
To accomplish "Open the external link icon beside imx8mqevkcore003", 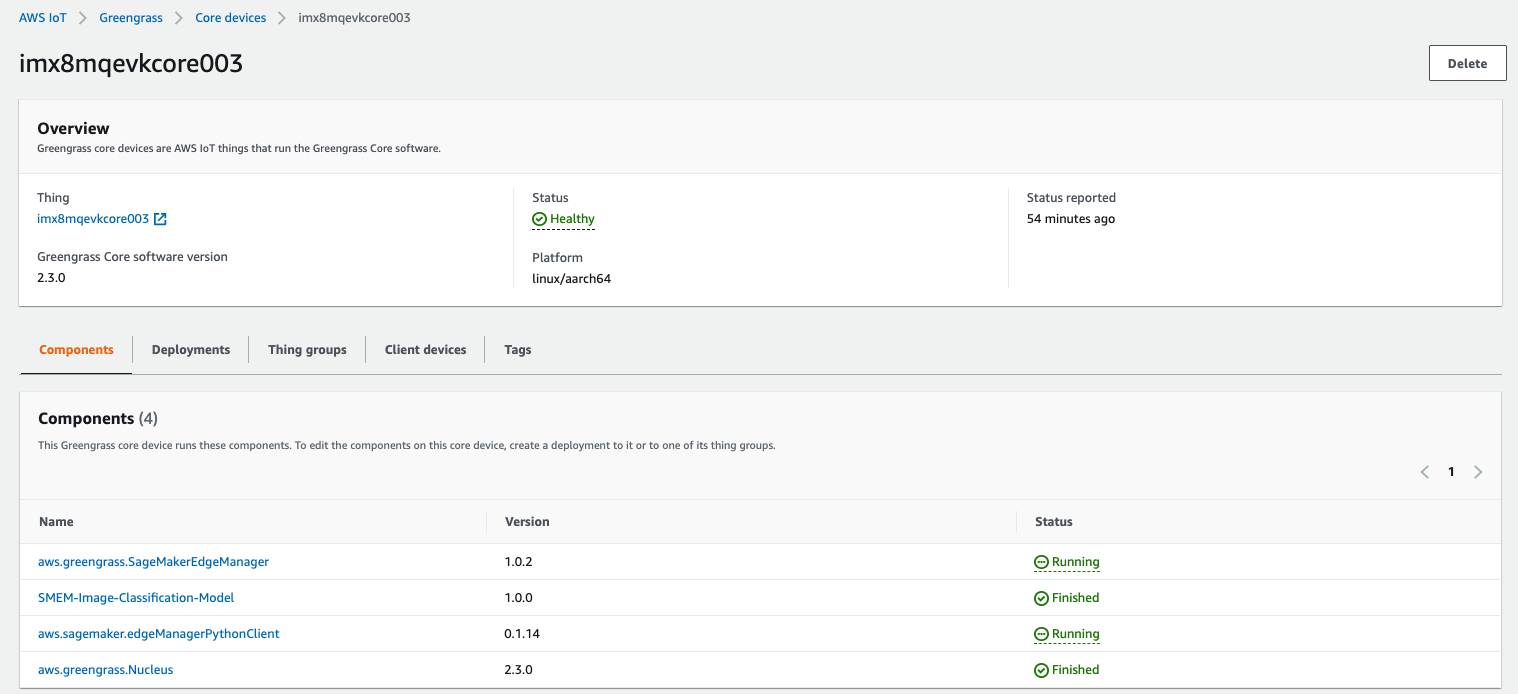I will tap(160, 219).
